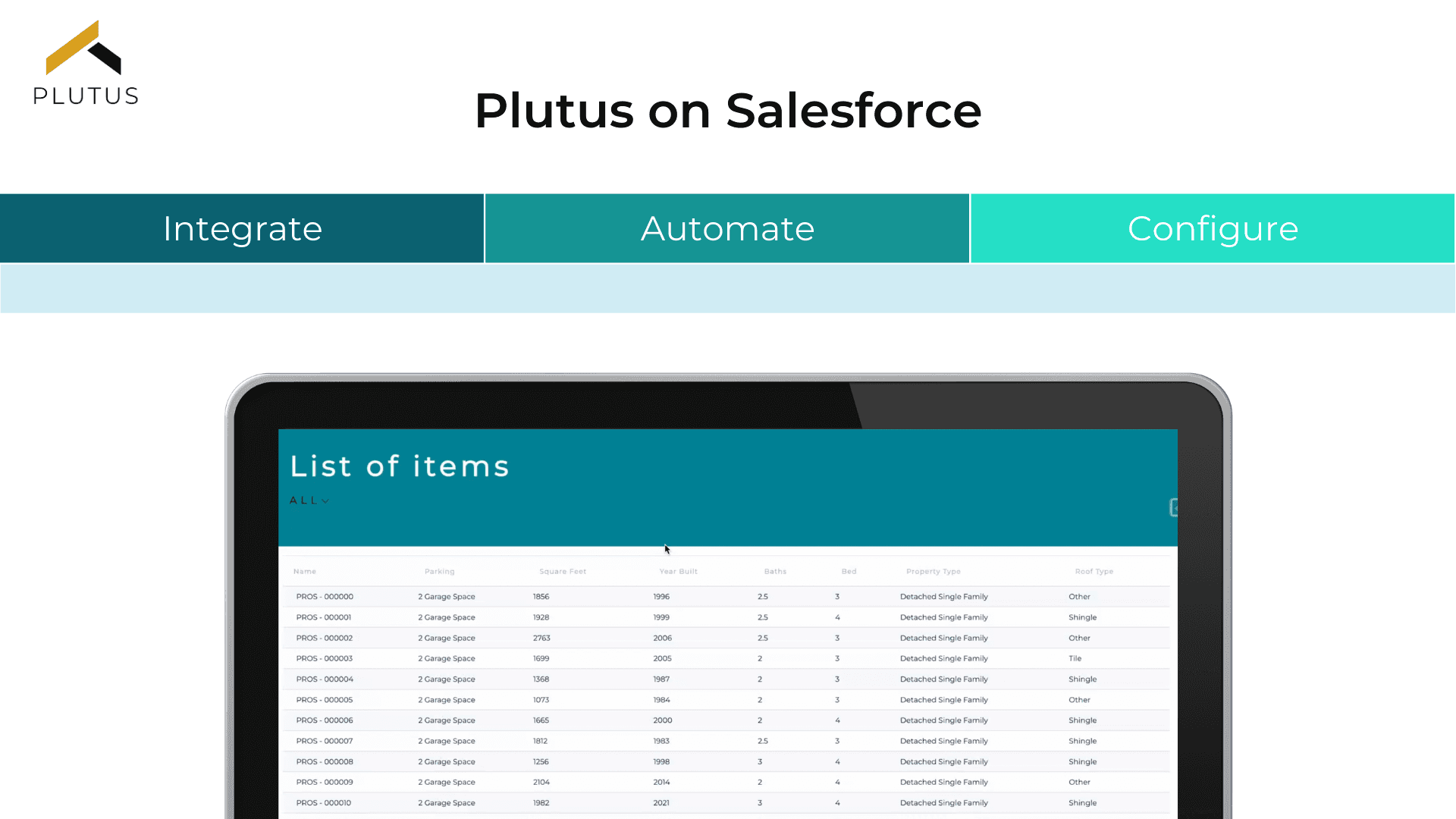Click square feet value 1256
1456x819 pixels.
coord(541,761)
